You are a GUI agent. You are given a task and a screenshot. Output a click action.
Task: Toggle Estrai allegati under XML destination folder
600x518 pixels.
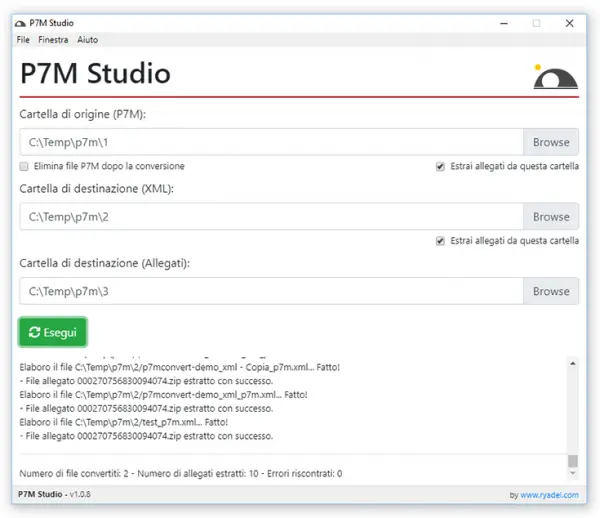[x=440, y=241]
